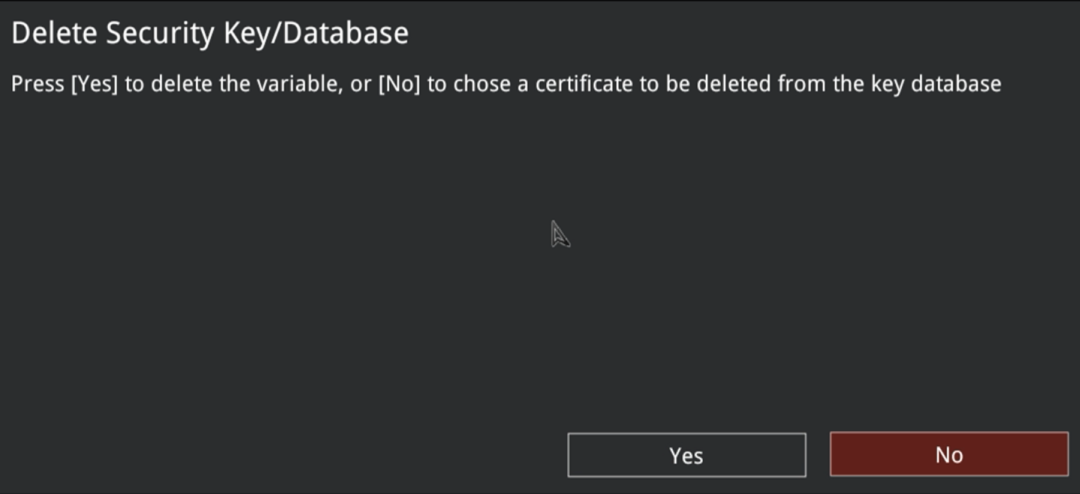Click the Delete Security Key/Database title

click(210, 33)
